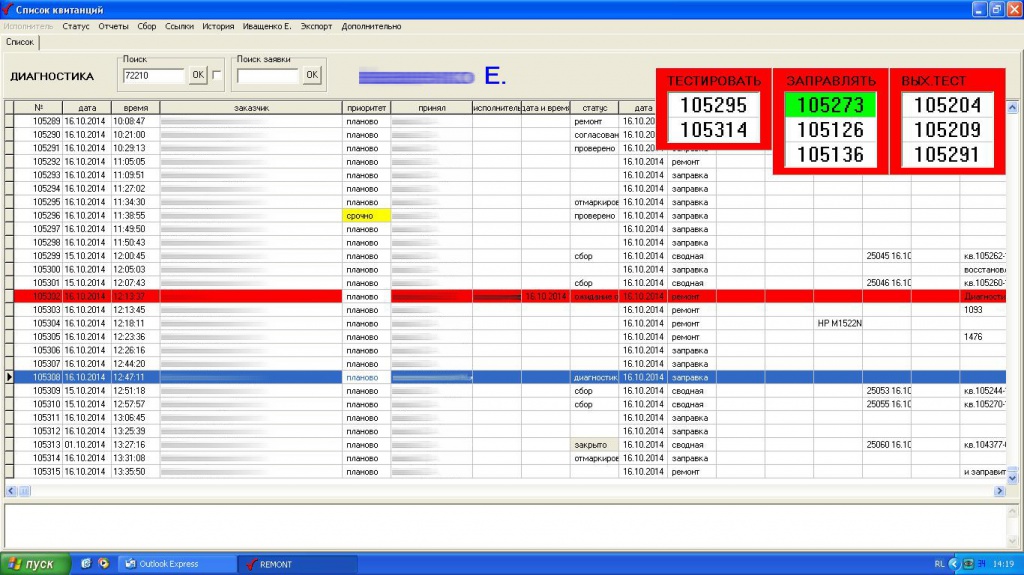Open the Экспорт menu

coord(316,26)
